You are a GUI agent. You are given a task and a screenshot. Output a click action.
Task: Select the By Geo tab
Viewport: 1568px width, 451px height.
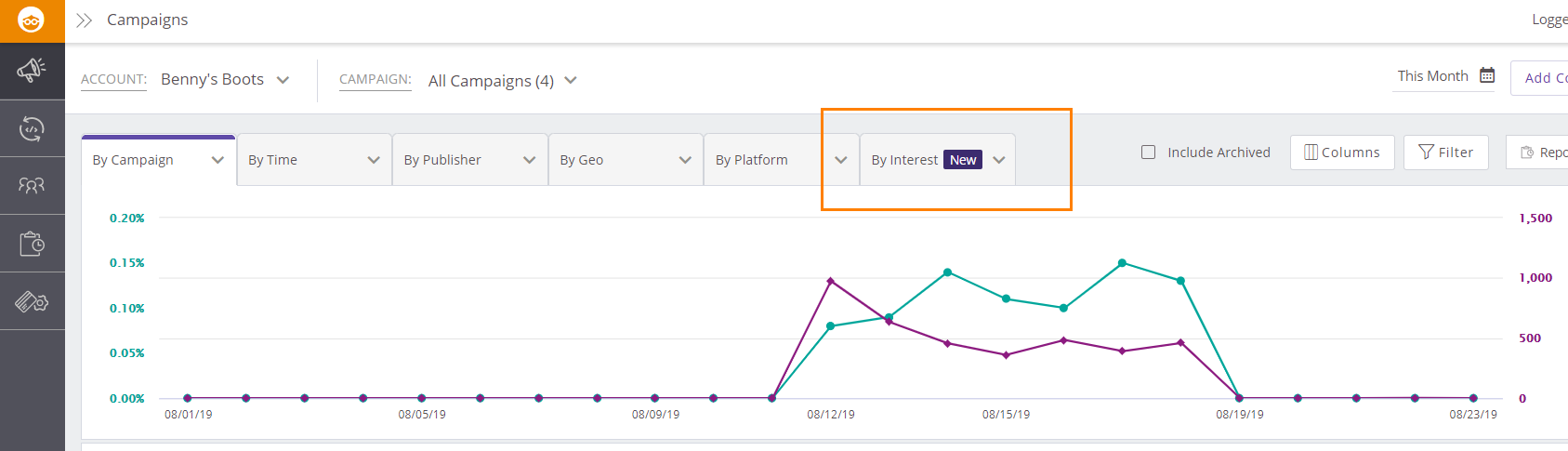pos(625,160)
